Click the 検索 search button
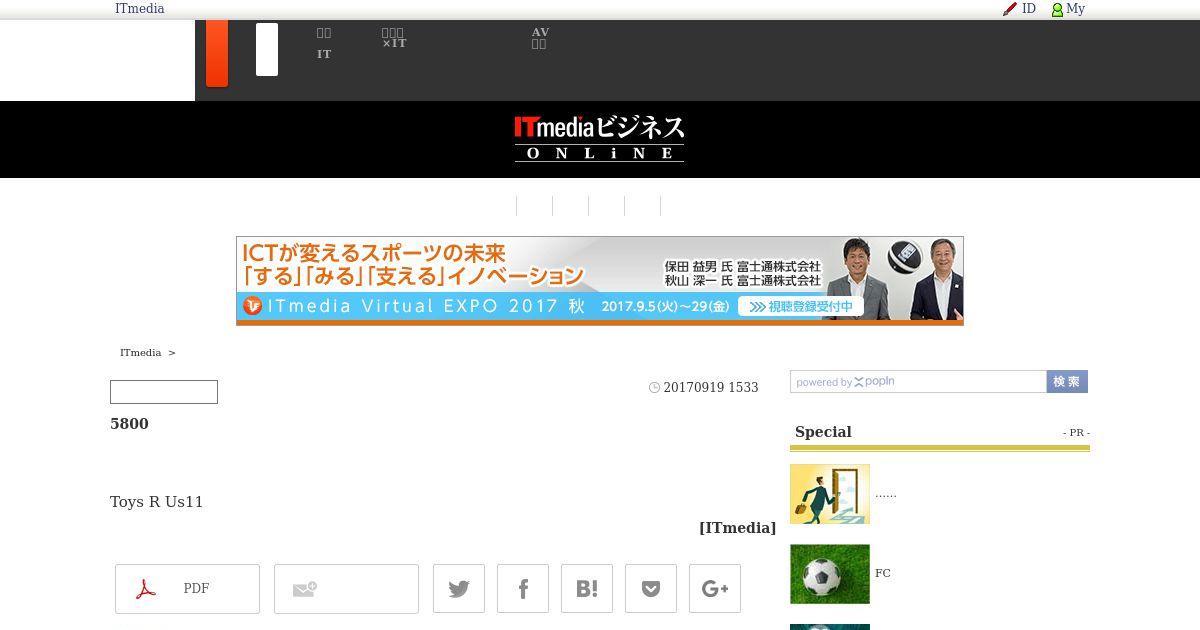 coord(1067,382)
